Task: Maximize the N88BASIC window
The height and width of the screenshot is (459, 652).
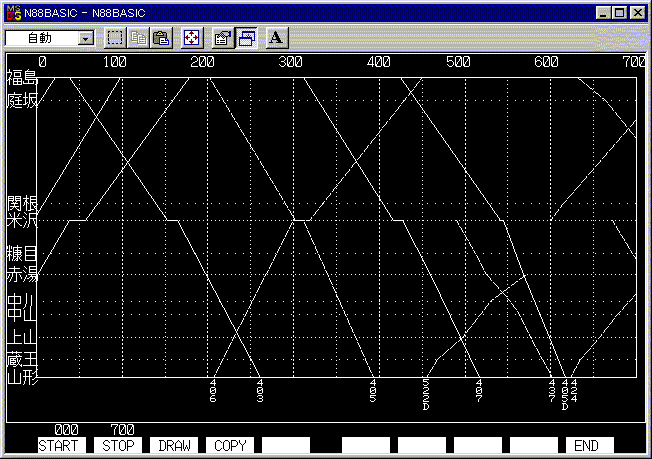Action: click(620, 12)
